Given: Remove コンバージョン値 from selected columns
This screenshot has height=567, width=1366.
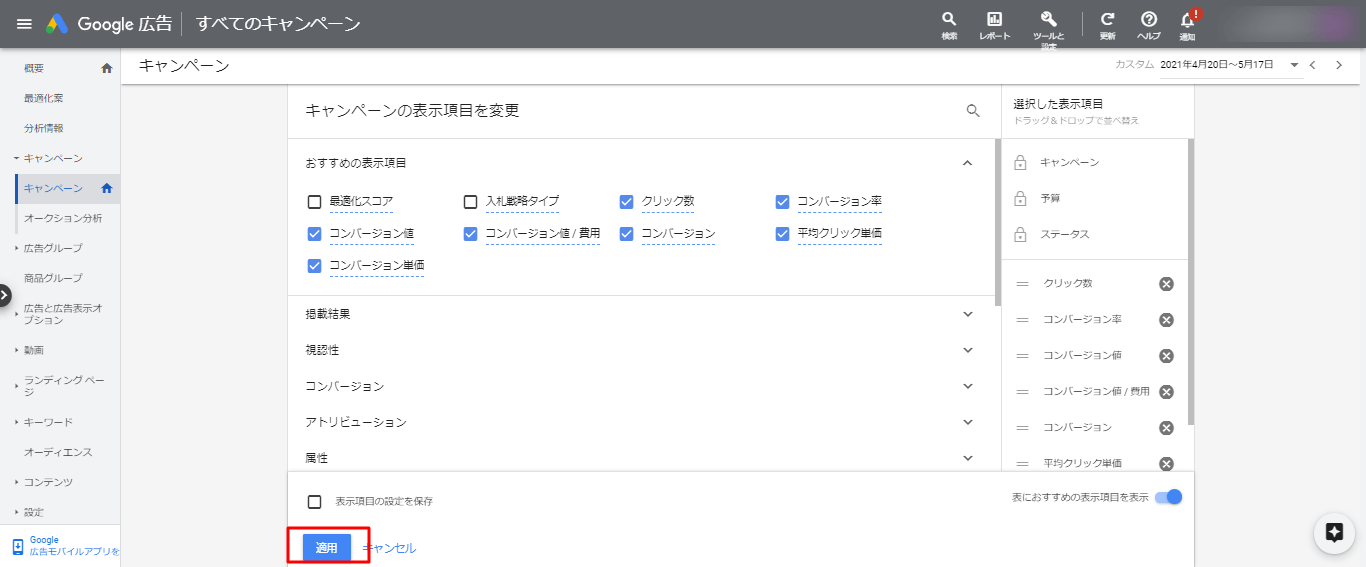Looking at the screenshot, I should [1166, 356].
